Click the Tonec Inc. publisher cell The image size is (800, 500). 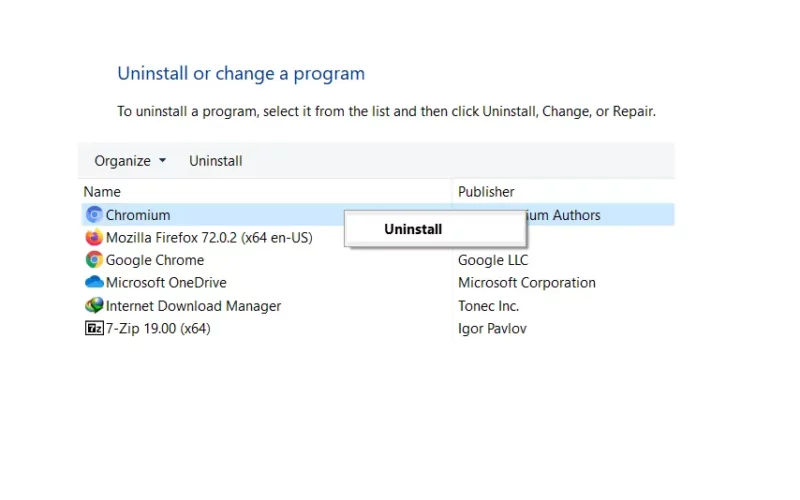point(488,306)
